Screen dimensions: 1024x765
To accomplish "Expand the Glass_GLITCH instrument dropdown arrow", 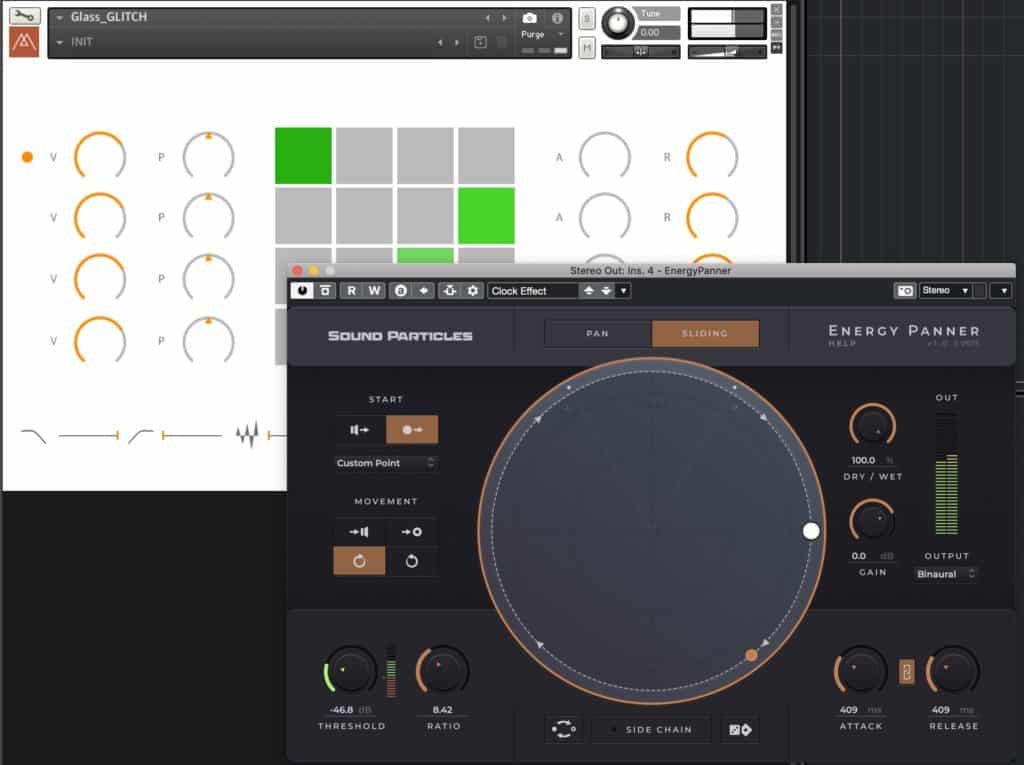I will click(x=59, y=18).
